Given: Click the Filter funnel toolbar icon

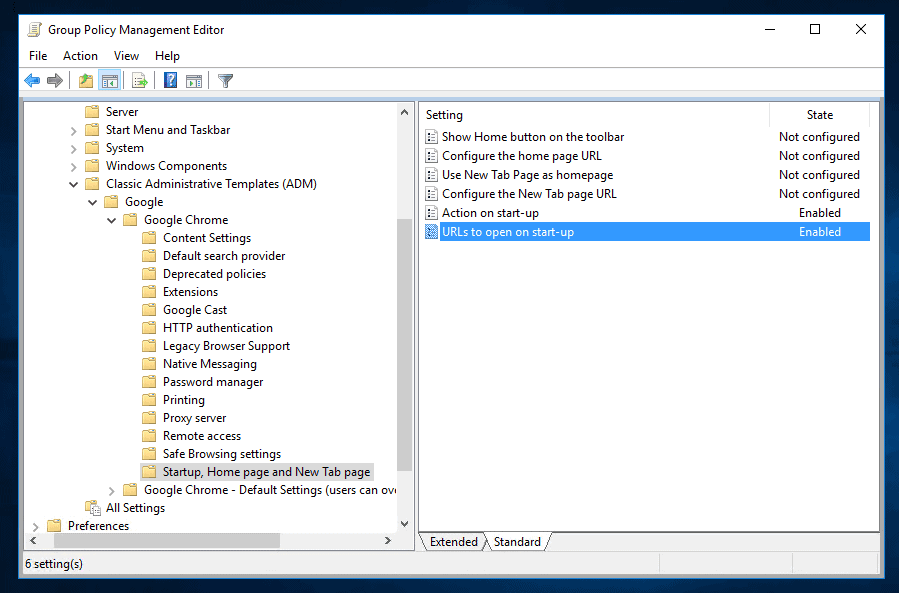Looking at the screenshot, I should click(x=225, y=81).
